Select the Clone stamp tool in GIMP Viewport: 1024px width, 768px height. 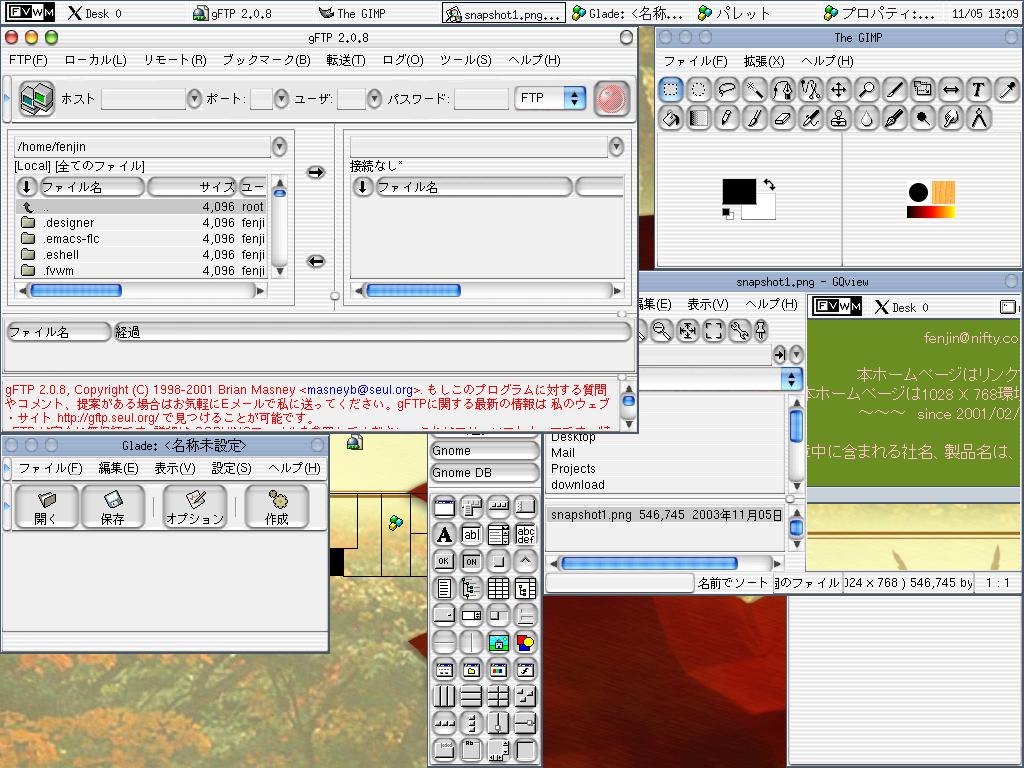coord(839,118)
